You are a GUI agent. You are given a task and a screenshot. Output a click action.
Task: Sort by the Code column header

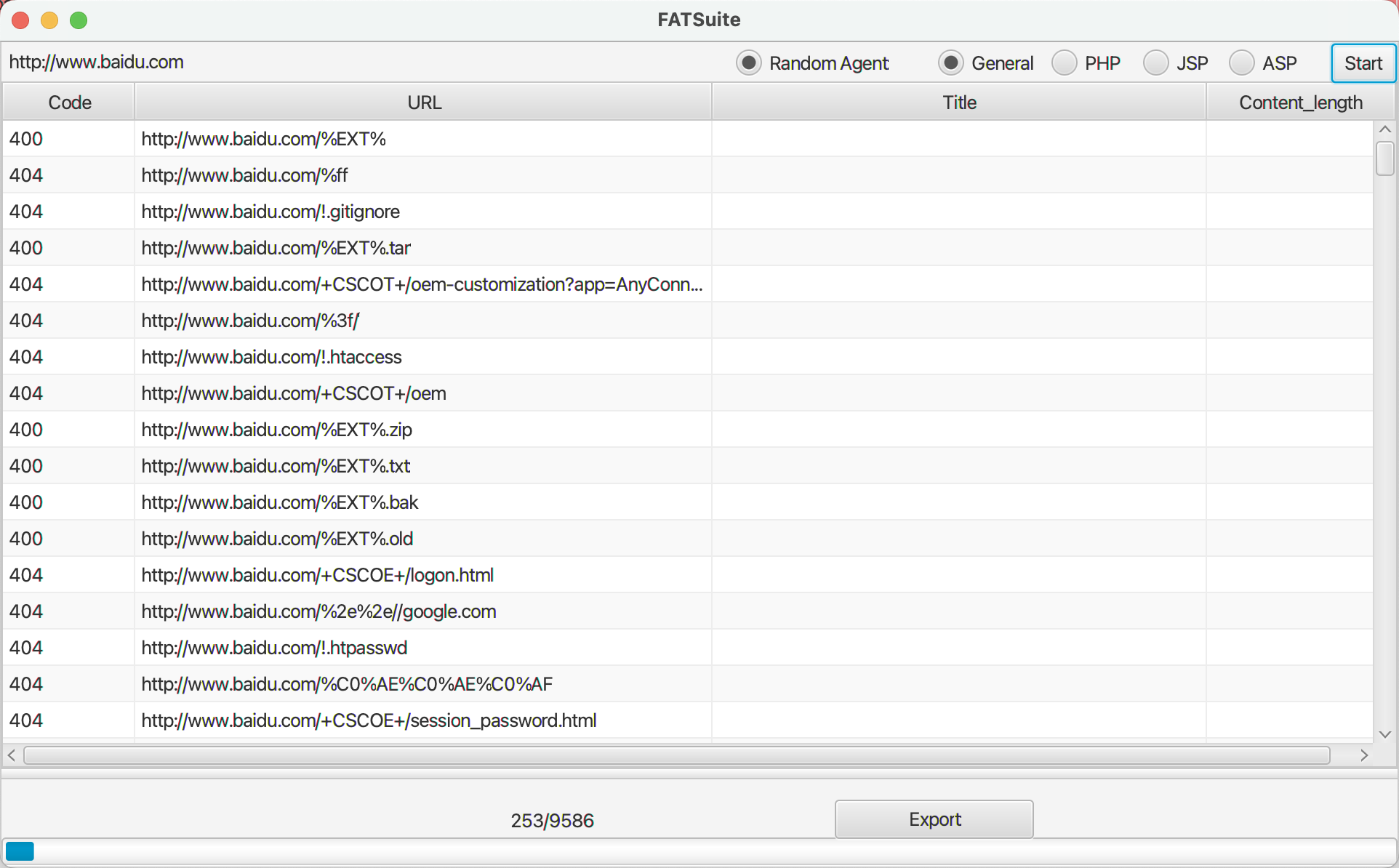[x=69, y=103]
